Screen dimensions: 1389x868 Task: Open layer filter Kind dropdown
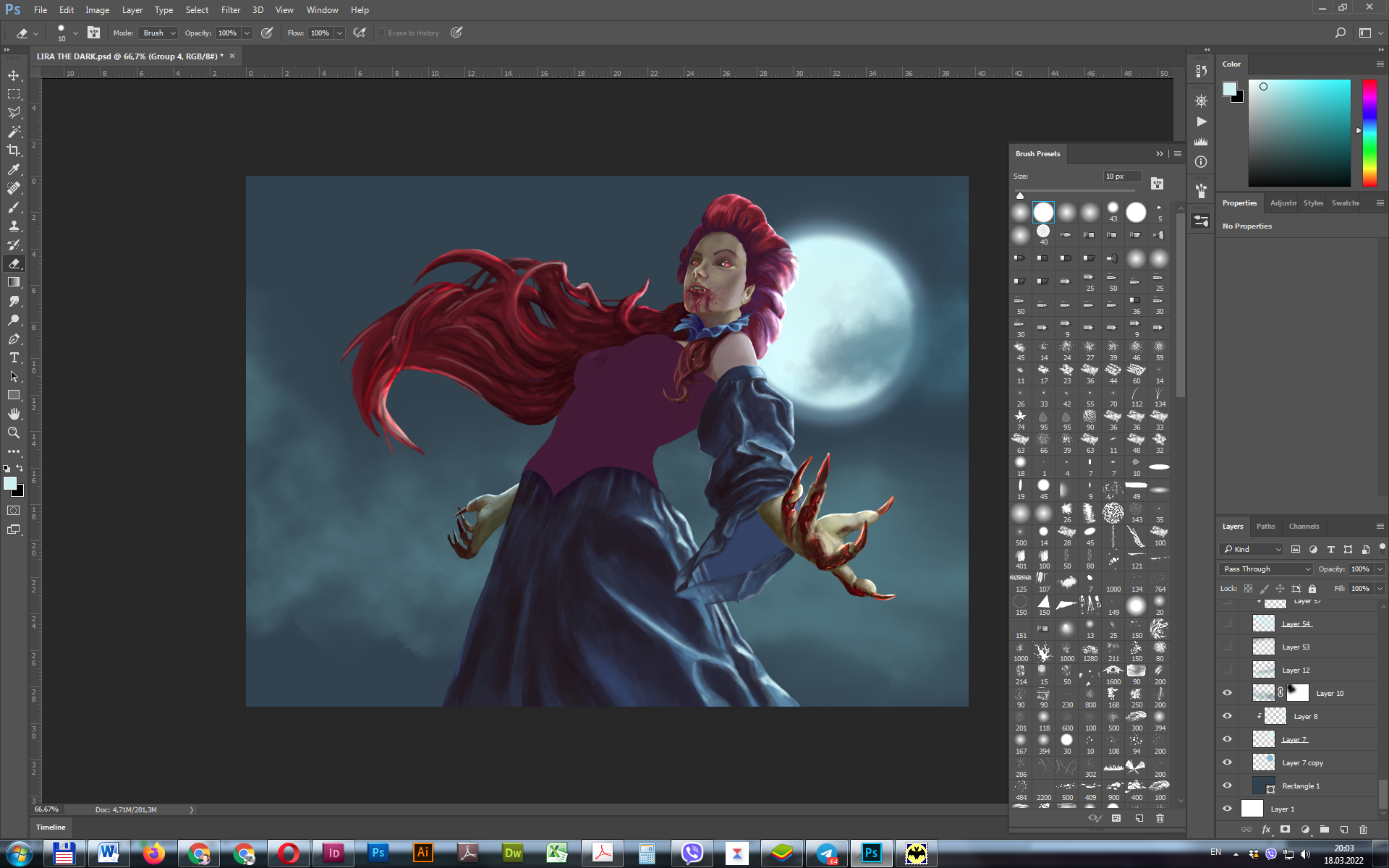[x=1252, y=549]
